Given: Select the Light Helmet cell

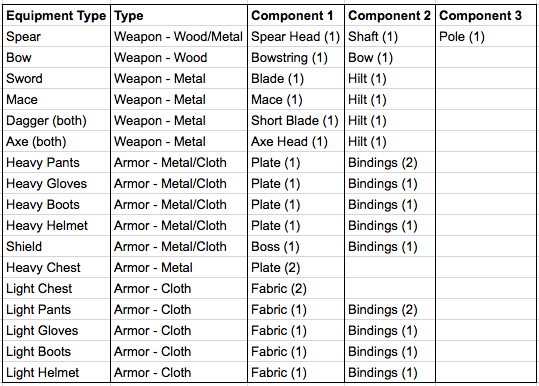Looking at the screenshot, I should click(x=56, y=372).
